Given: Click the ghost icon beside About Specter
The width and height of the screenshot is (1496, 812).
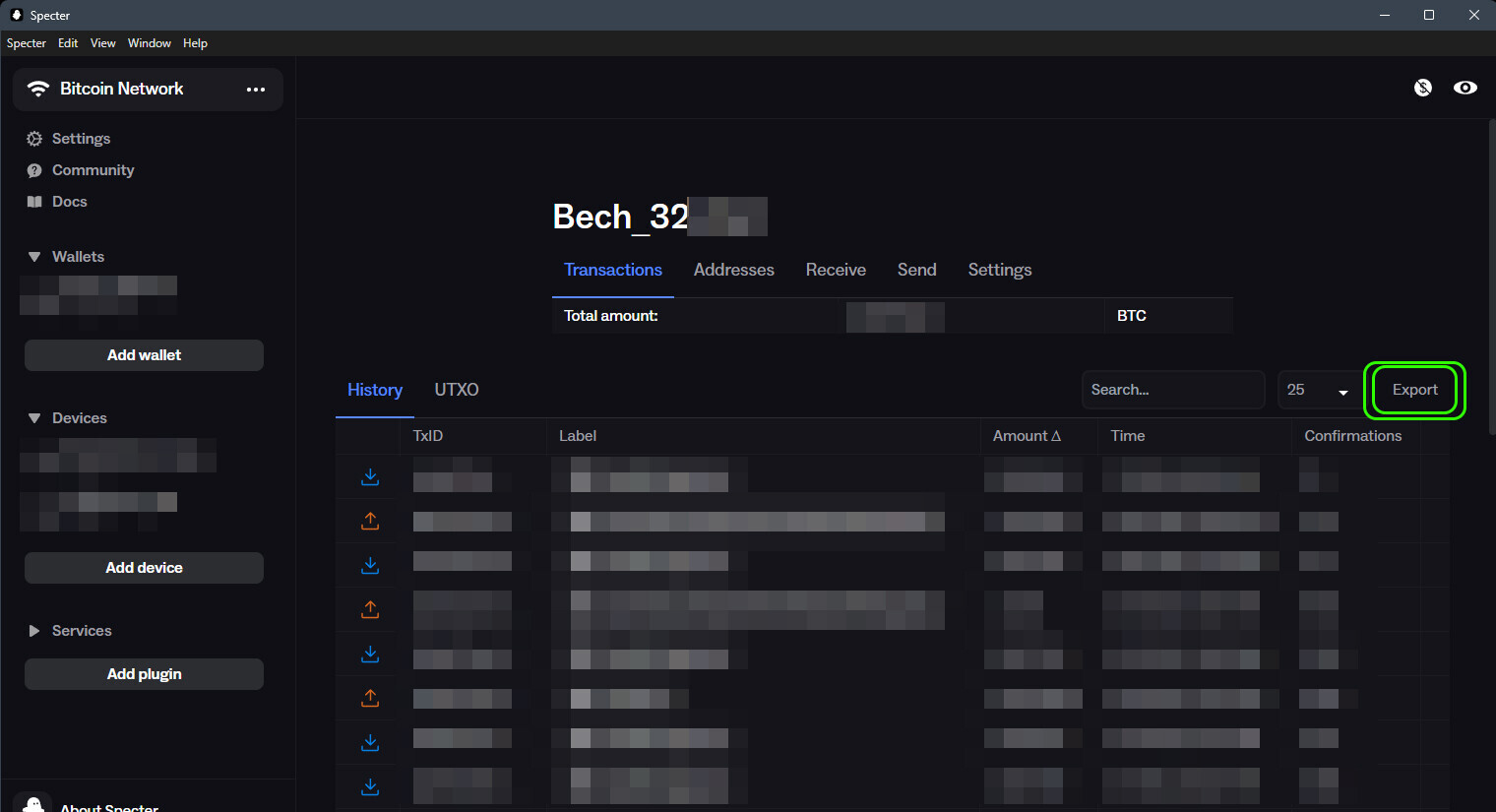Looking at the screenshot, I should [x=34, y=805].
